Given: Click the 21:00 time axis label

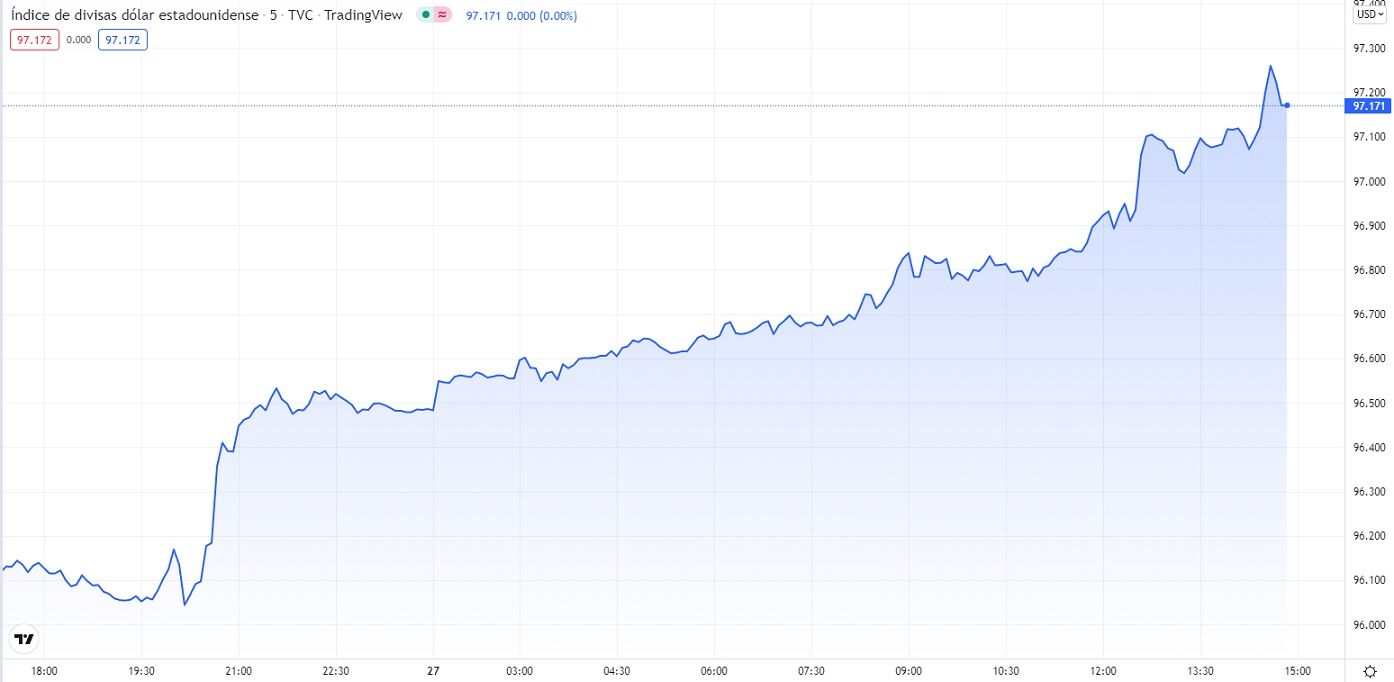Looking at the screenshot, I should click(x=239, y=671).
